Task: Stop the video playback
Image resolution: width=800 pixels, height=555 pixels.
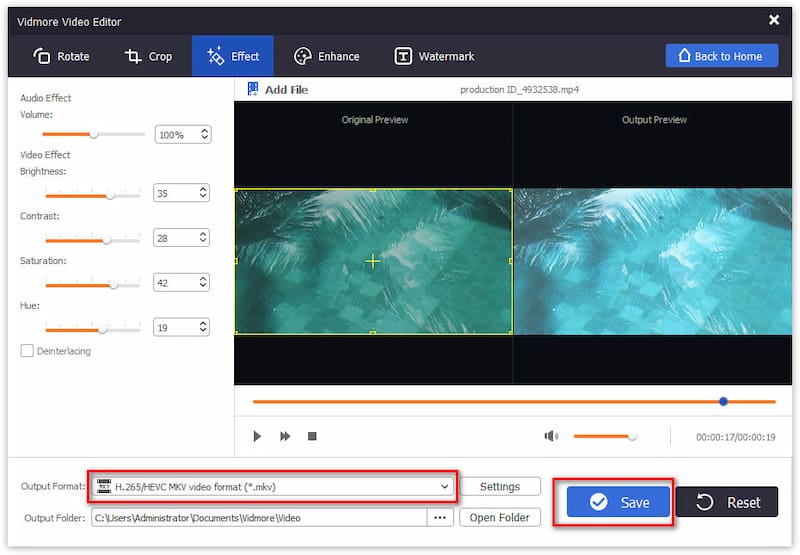Action: tap(312, 436)
